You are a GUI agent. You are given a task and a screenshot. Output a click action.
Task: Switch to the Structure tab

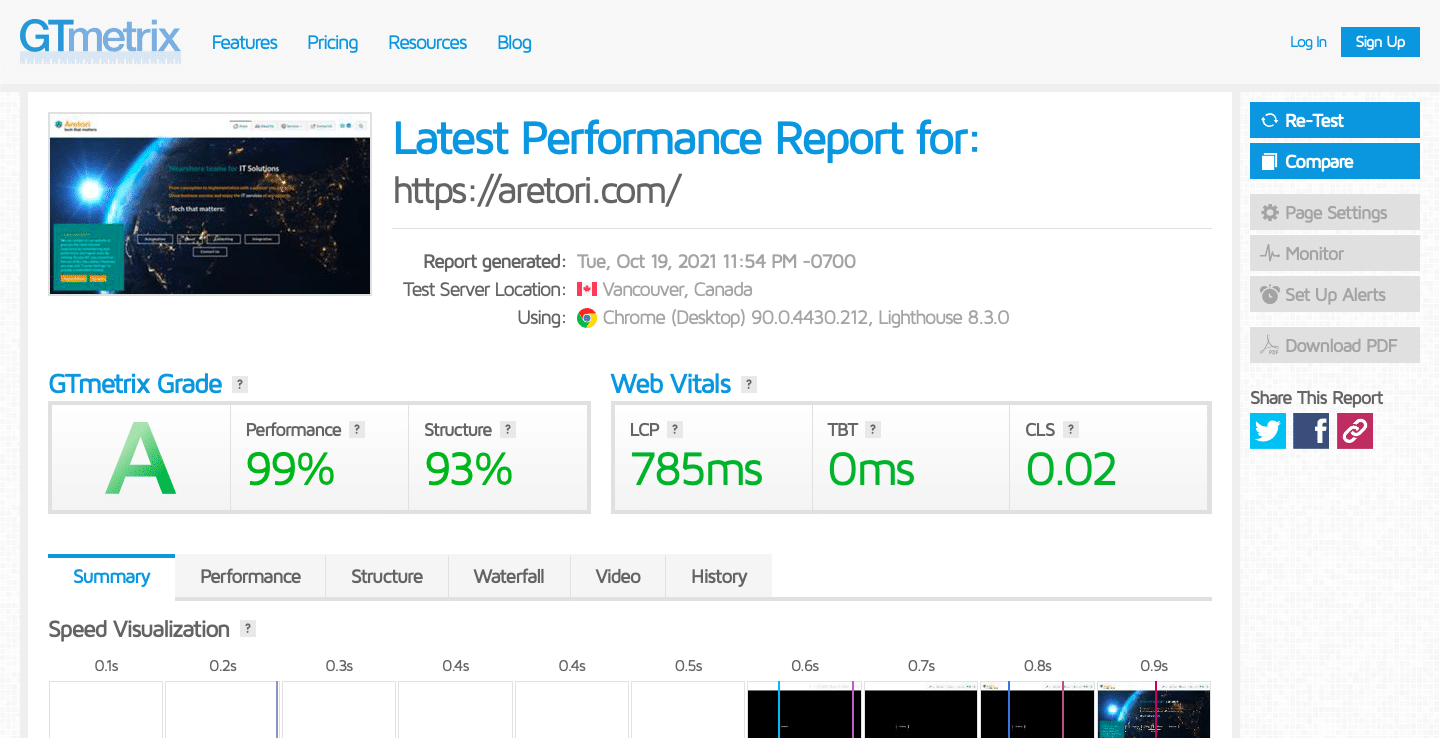pos(387,576)
